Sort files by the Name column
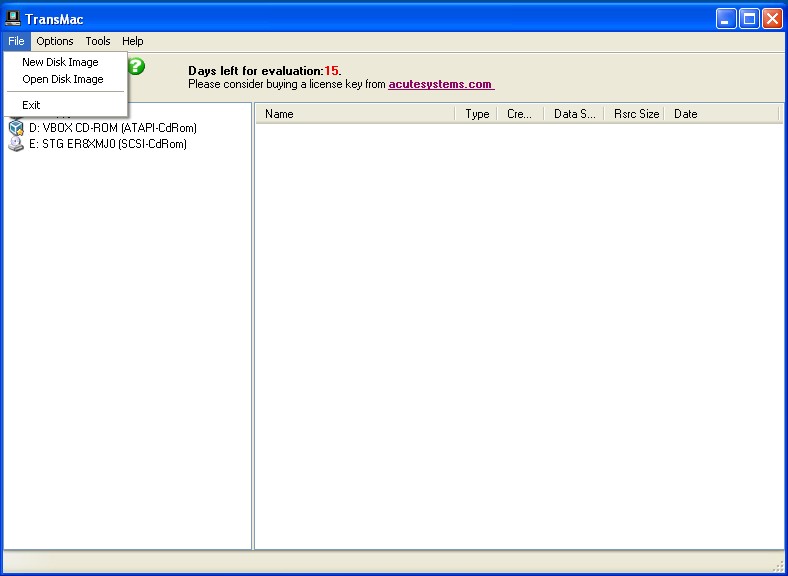The height and width of the screenshot is (576, 788). (x=355, y=114)
